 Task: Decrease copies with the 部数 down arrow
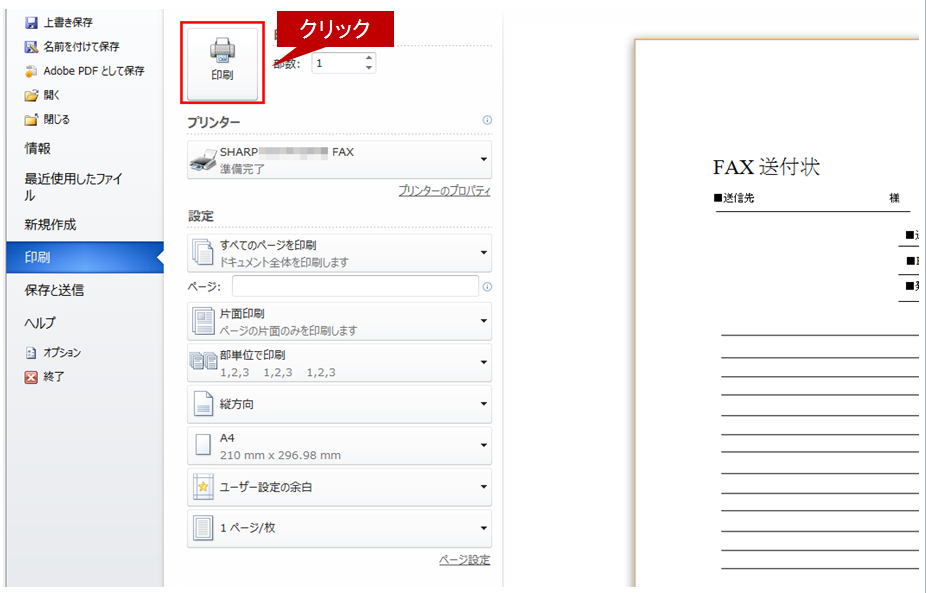pos(369,68)
